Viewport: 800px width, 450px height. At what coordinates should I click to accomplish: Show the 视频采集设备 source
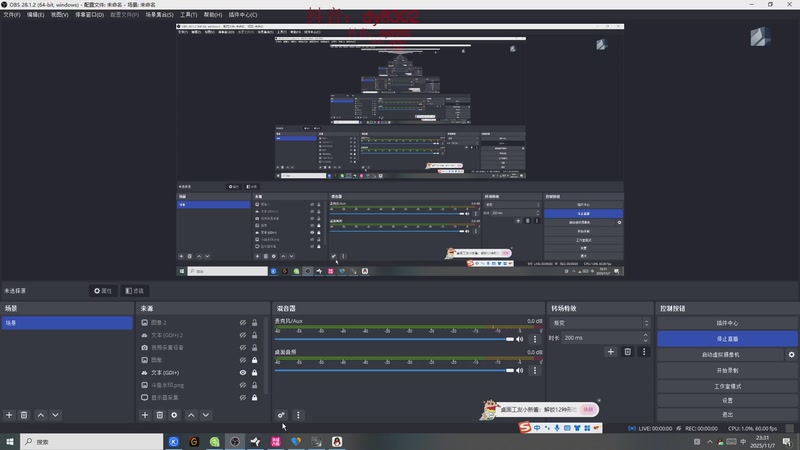tap(243, 347)
